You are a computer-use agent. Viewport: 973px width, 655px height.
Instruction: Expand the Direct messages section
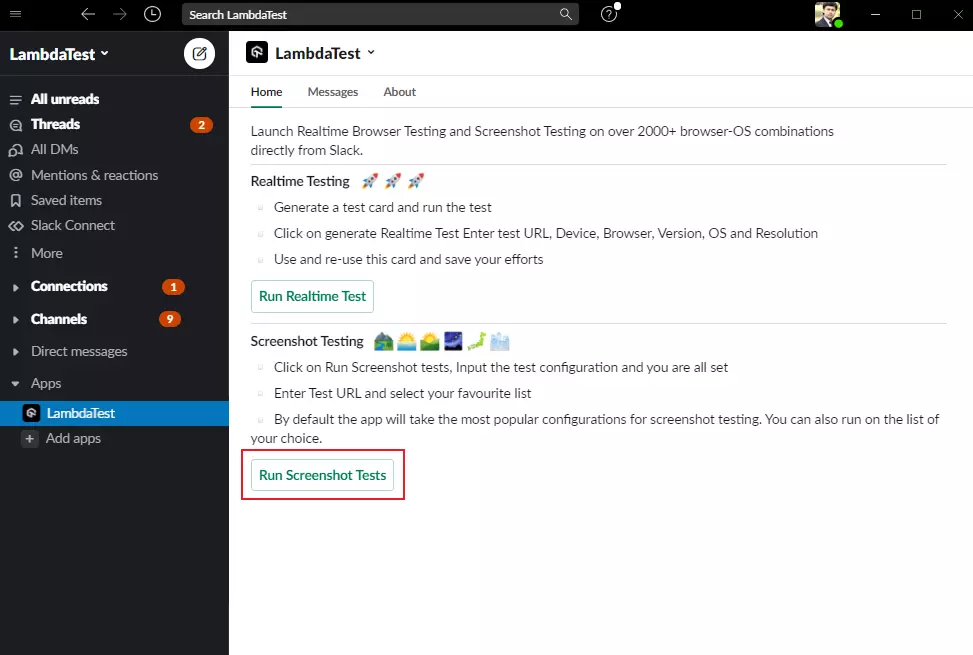[x=78, y=351]
